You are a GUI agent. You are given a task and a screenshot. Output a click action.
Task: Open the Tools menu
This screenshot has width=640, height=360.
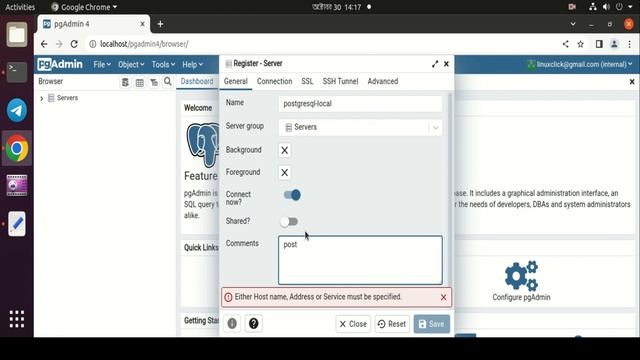163,64
